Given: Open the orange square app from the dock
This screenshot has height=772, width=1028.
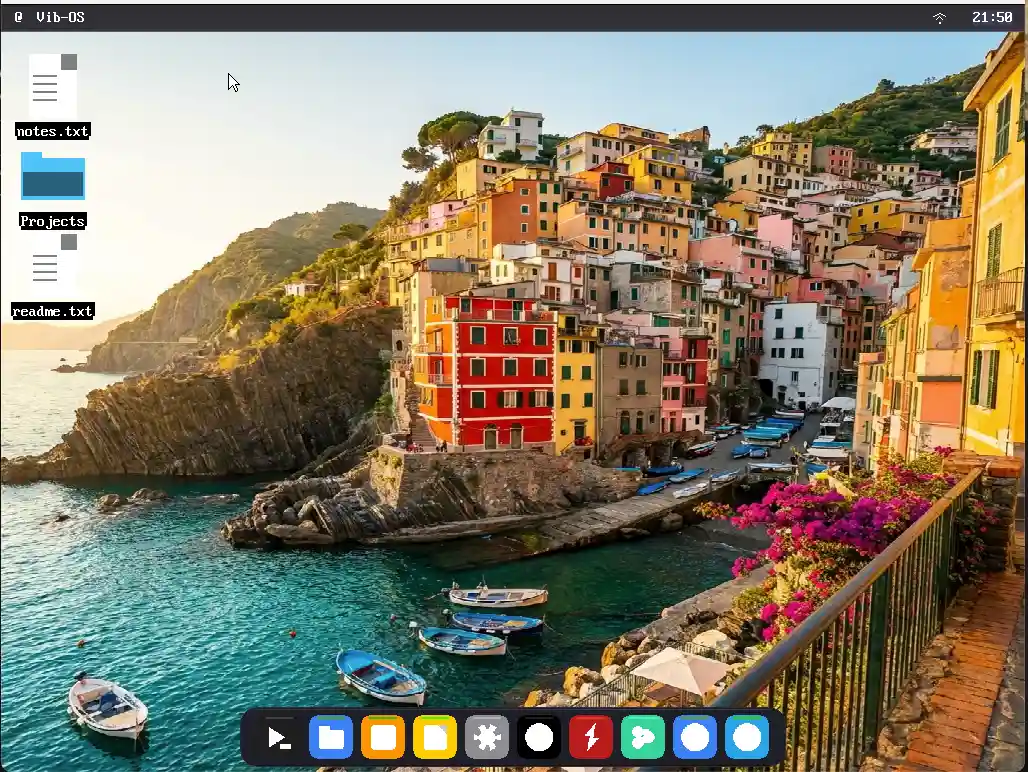Looking at the screenshot, I should coord(382,737).
